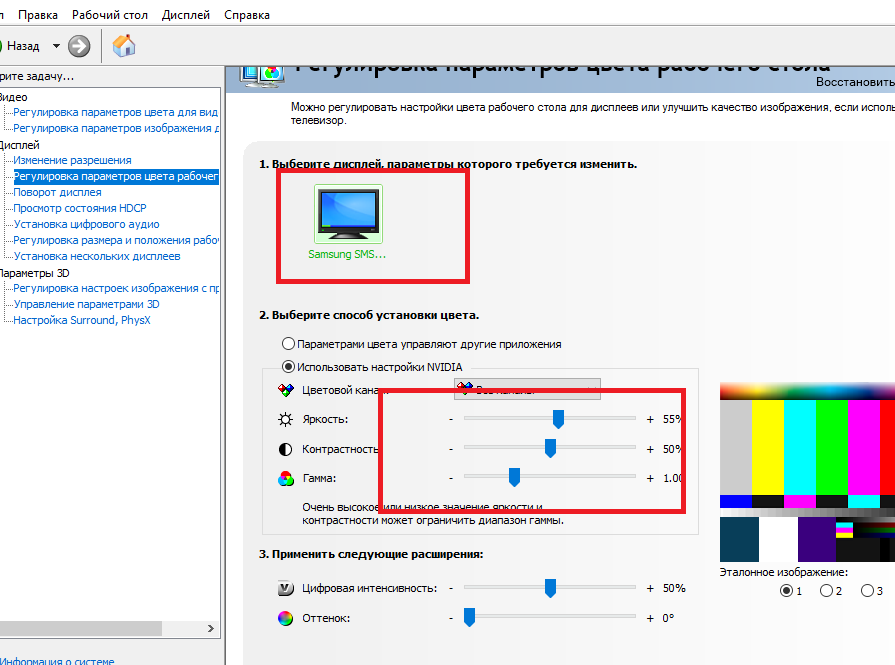This screenshot has height=665, width=895.
Task: Click the Цифровая интенсивность icon
Action: pos(286,588)
